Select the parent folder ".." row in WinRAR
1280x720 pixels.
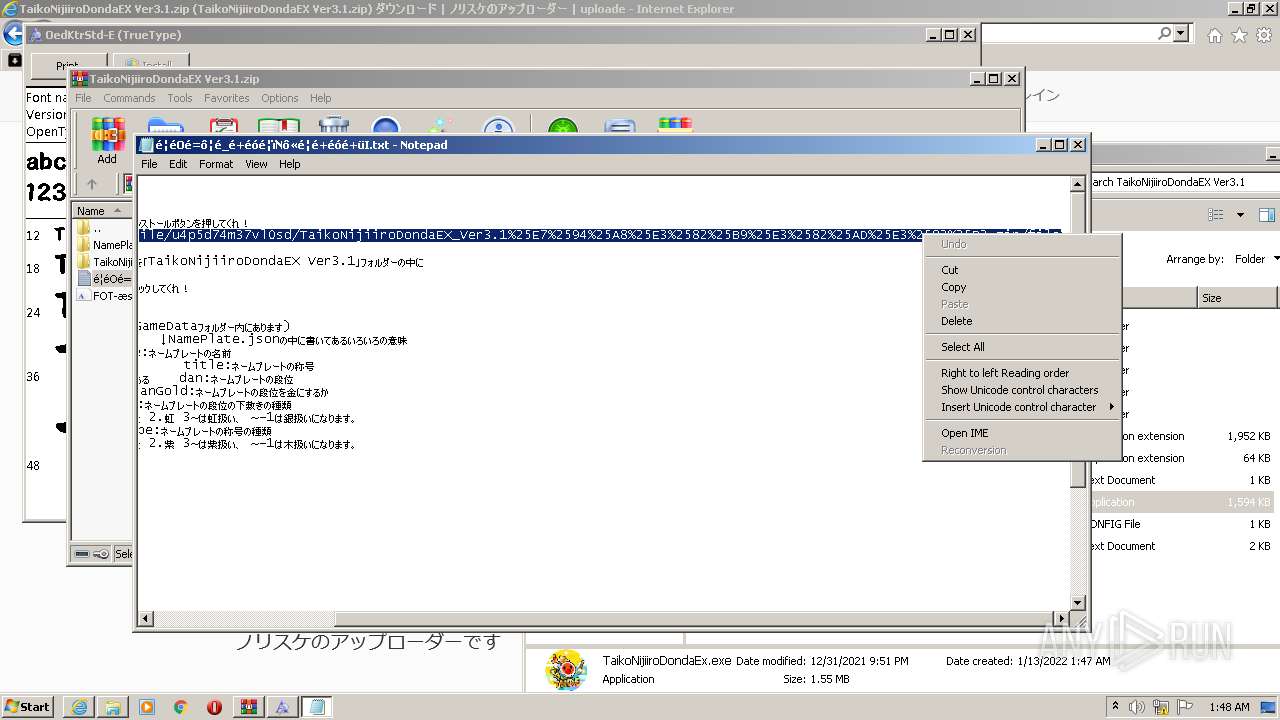pyautogui.click(x=105, y=228)
